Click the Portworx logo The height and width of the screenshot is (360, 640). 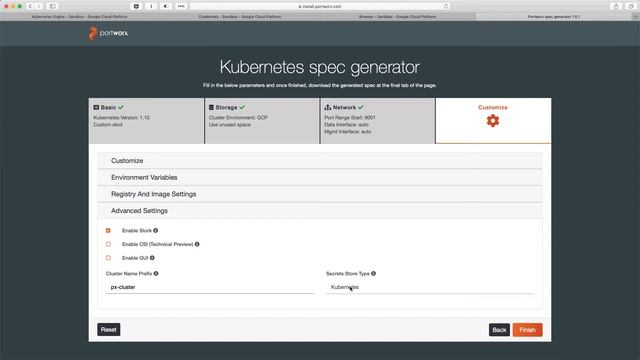(108, 33)
